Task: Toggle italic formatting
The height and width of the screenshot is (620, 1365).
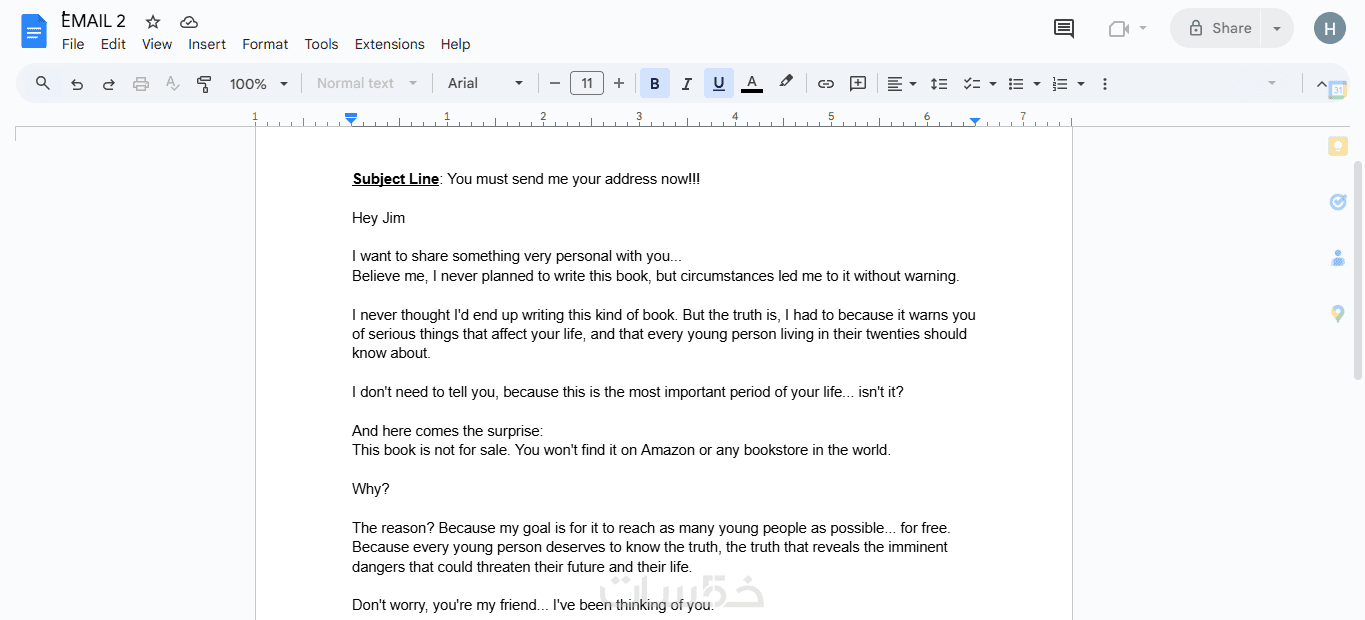Action: 687,84
